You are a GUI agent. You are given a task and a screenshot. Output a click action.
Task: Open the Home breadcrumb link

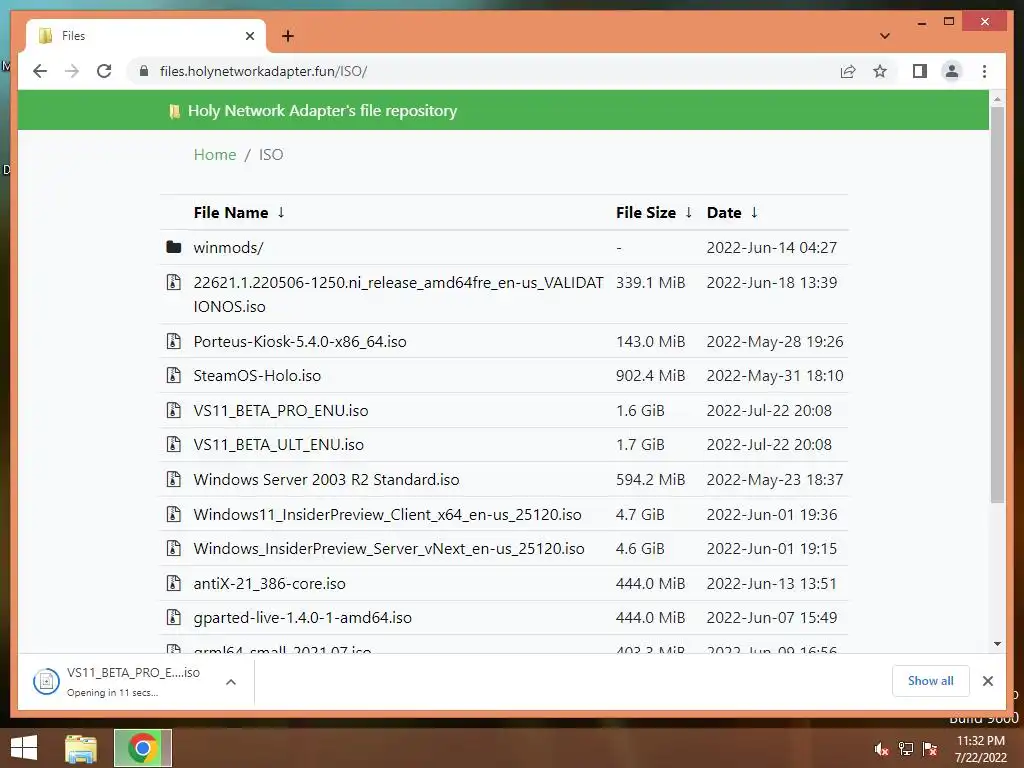tap(215, 155)
